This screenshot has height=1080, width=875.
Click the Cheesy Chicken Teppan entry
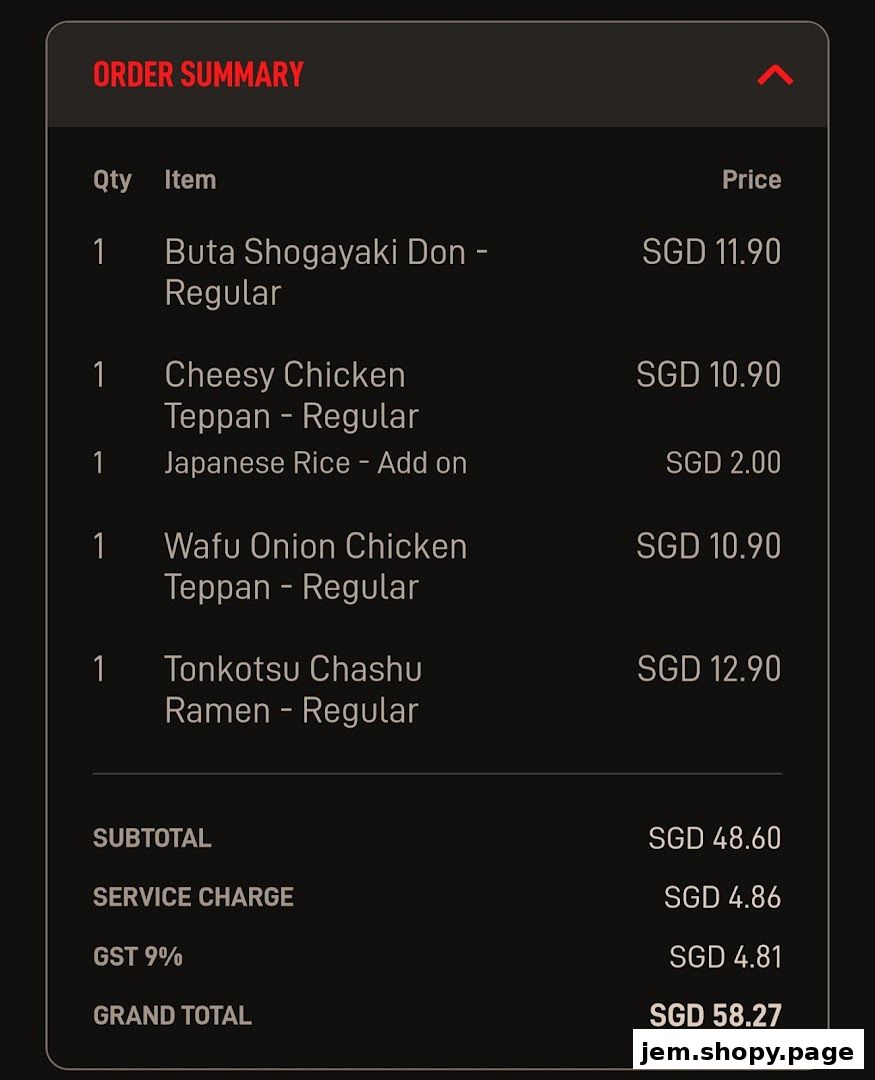290,394
